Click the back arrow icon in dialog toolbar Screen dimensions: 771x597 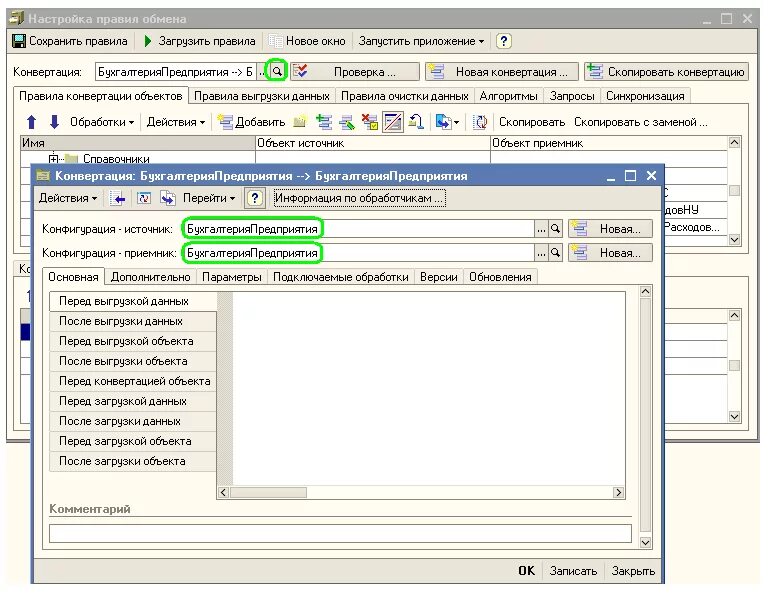tap(118, 198)
